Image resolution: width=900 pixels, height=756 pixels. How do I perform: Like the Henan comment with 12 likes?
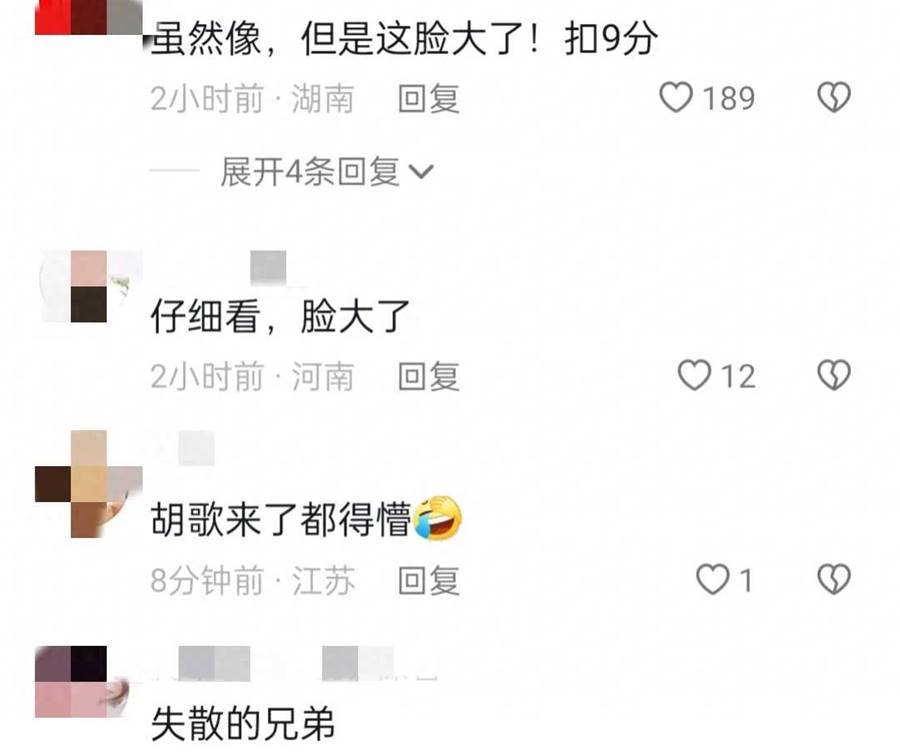click(694, 375)
